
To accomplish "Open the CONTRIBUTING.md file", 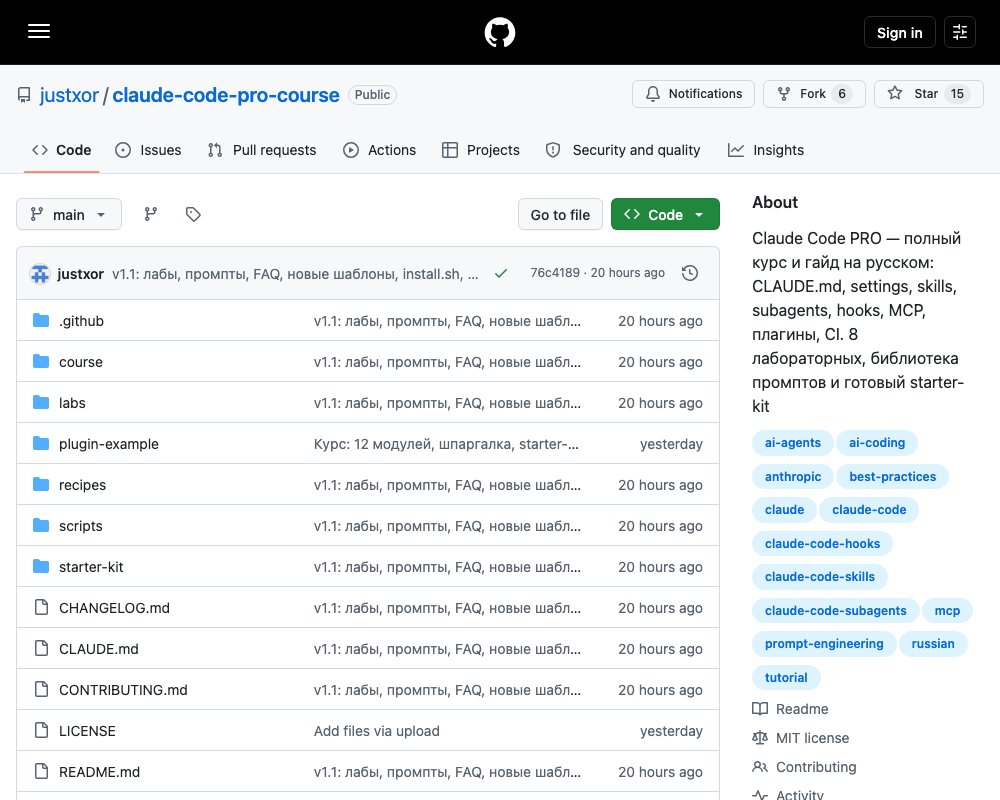I will pyautogui.click(x=123, y=690).
